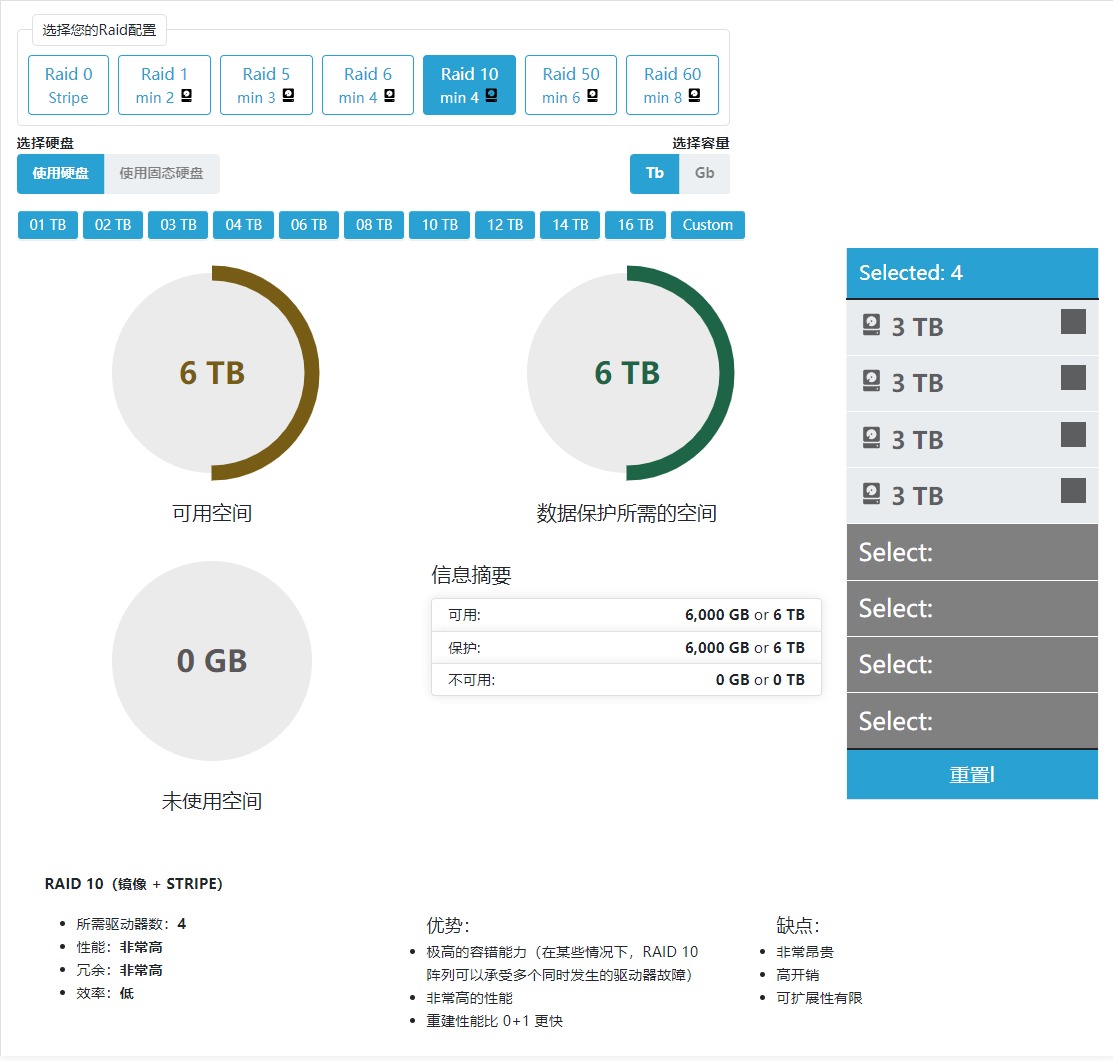This screenshot has height=1061, width=1113.
Task: Add a 06 TB drive
Action: (x=309, y=225)
